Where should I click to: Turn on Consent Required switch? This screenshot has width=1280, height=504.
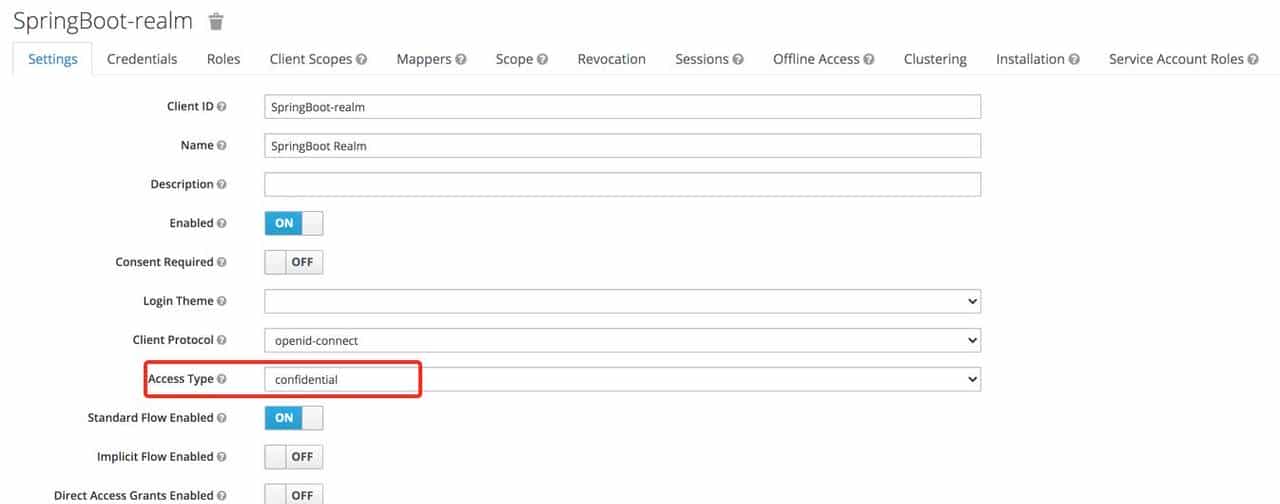294,262
